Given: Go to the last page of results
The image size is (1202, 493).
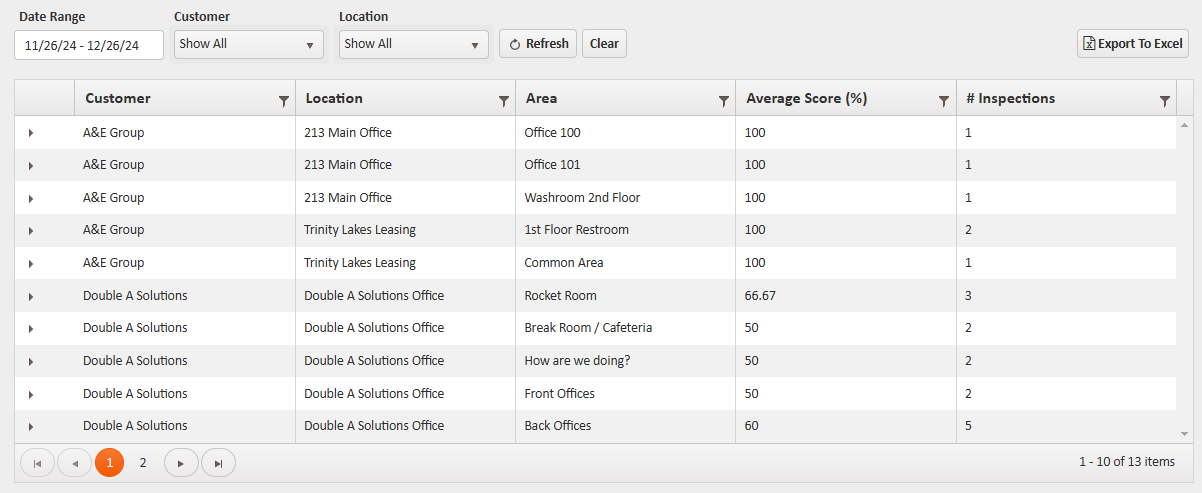Looking at the screenshot, I should (218, 463).
